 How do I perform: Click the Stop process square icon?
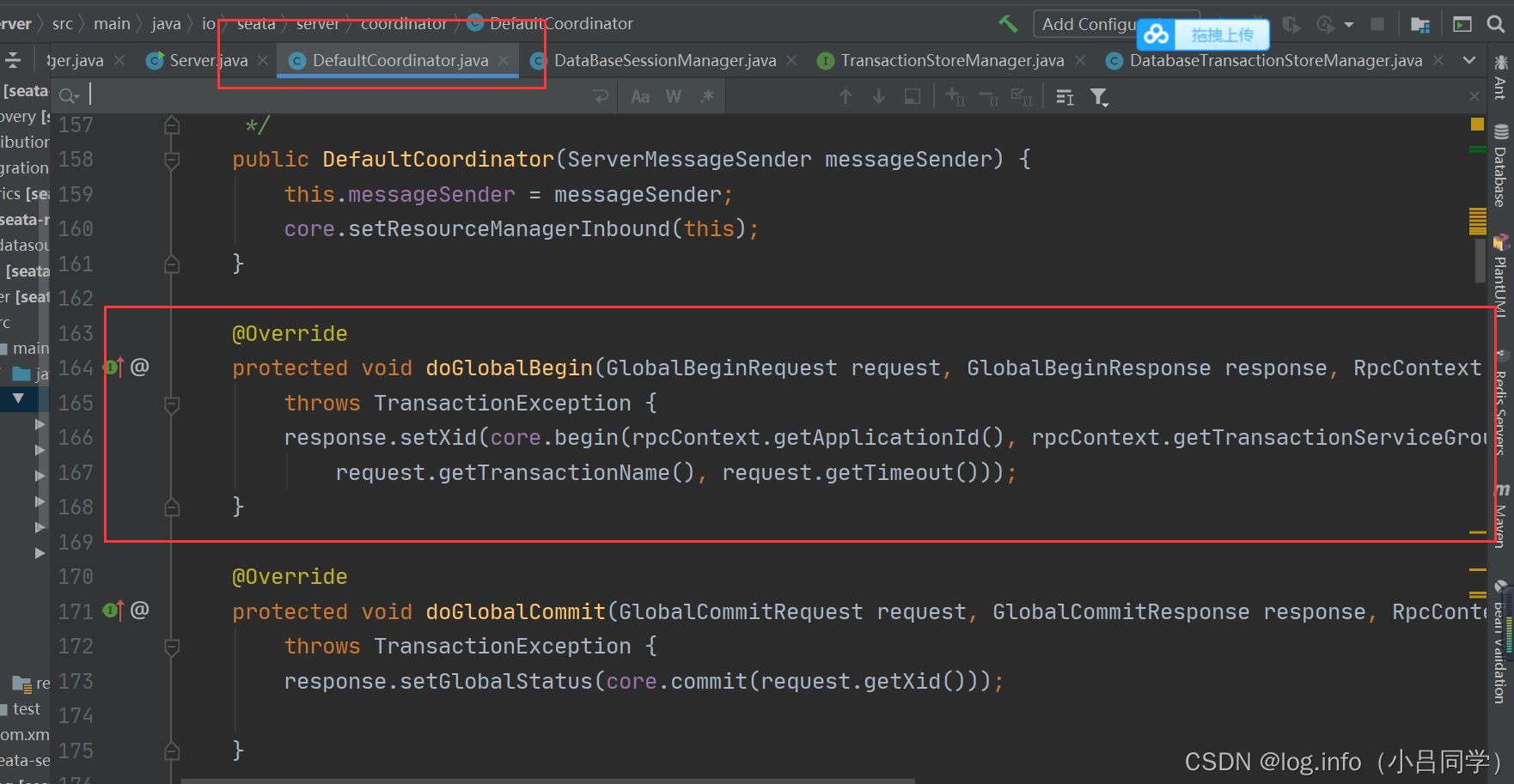tap(1377, 24)
